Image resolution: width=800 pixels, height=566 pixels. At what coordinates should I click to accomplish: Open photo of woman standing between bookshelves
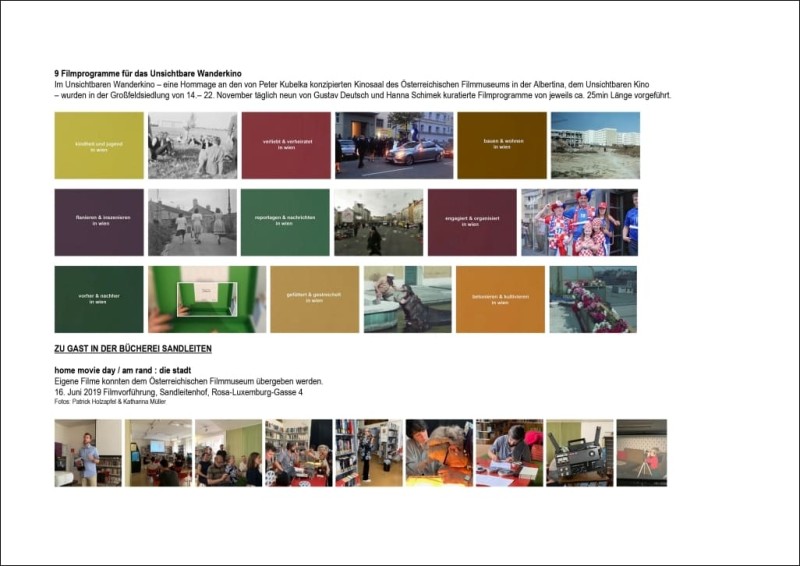point(369,453)
